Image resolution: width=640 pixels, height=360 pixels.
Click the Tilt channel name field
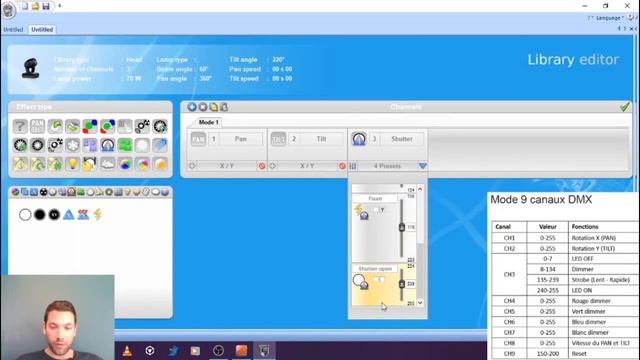point(321,139)
